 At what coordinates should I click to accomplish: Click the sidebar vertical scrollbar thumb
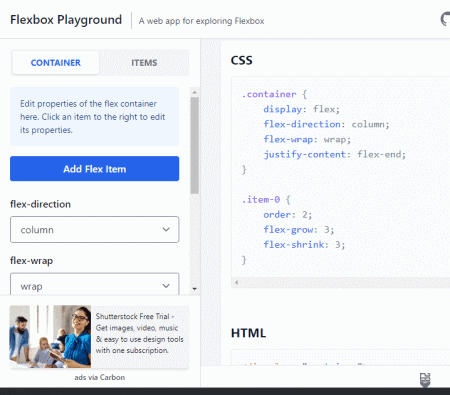(x=194, y=145)
